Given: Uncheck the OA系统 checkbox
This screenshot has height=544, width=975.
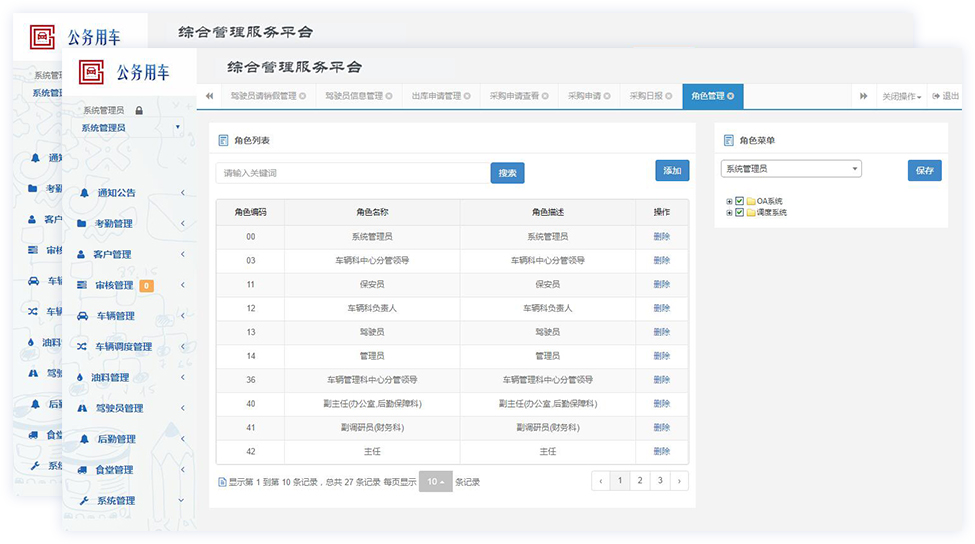Looking at the screenshot, I should (739, 201).
